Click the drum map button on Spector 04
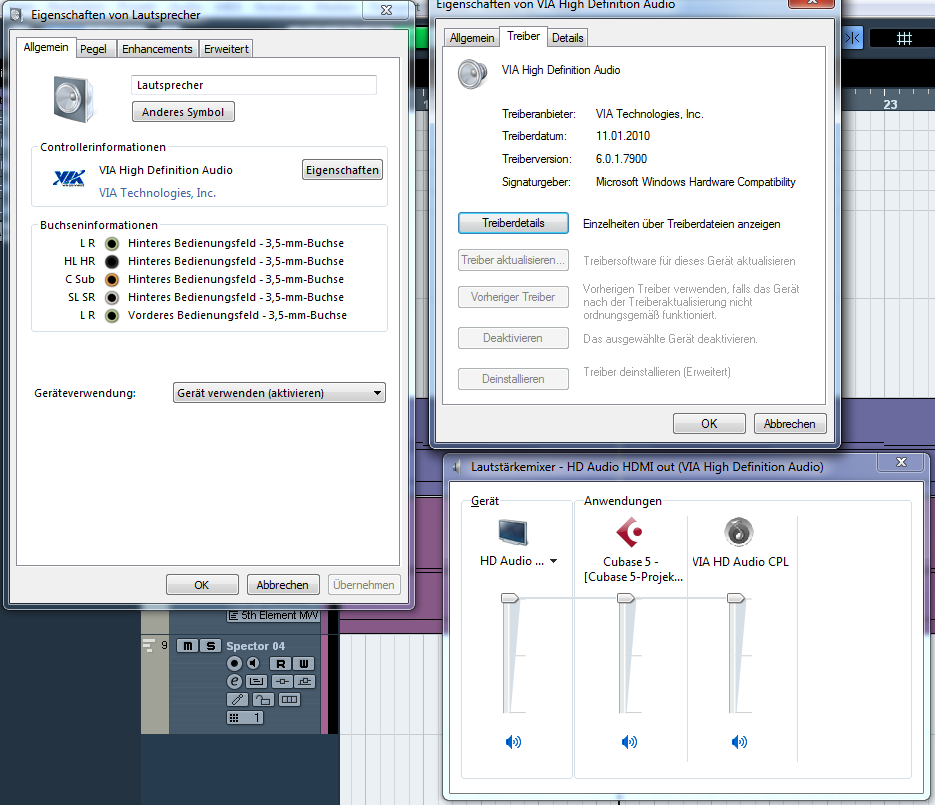 289,699
